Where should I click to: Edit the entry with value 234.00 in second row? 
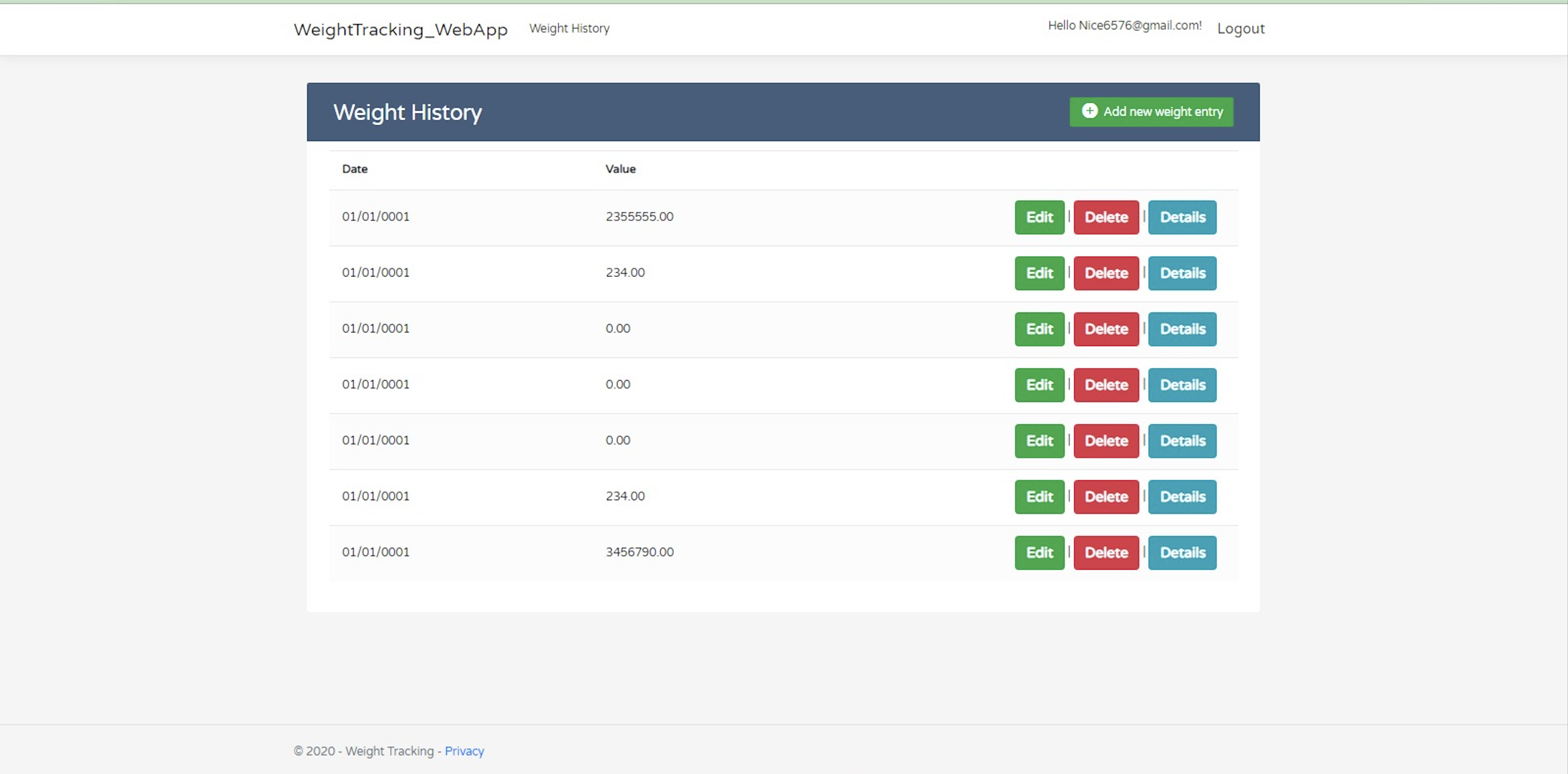[1039, 273]
